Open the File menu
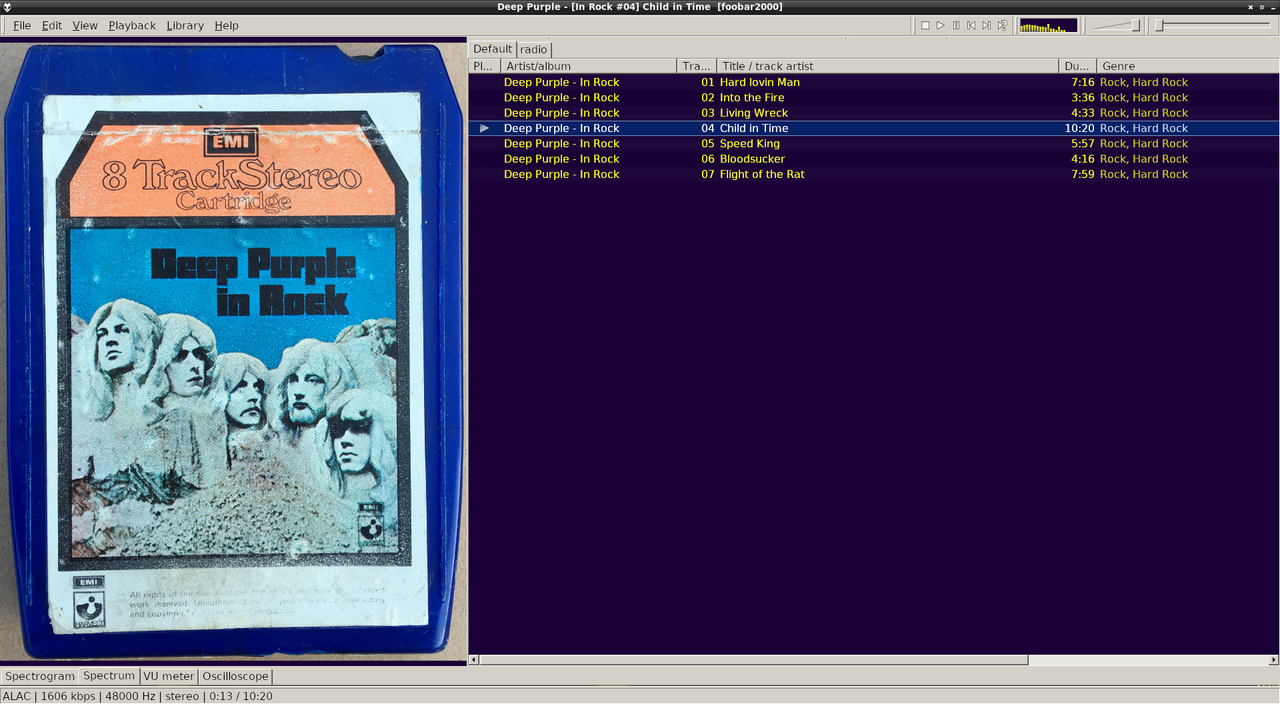 point(22,25)
